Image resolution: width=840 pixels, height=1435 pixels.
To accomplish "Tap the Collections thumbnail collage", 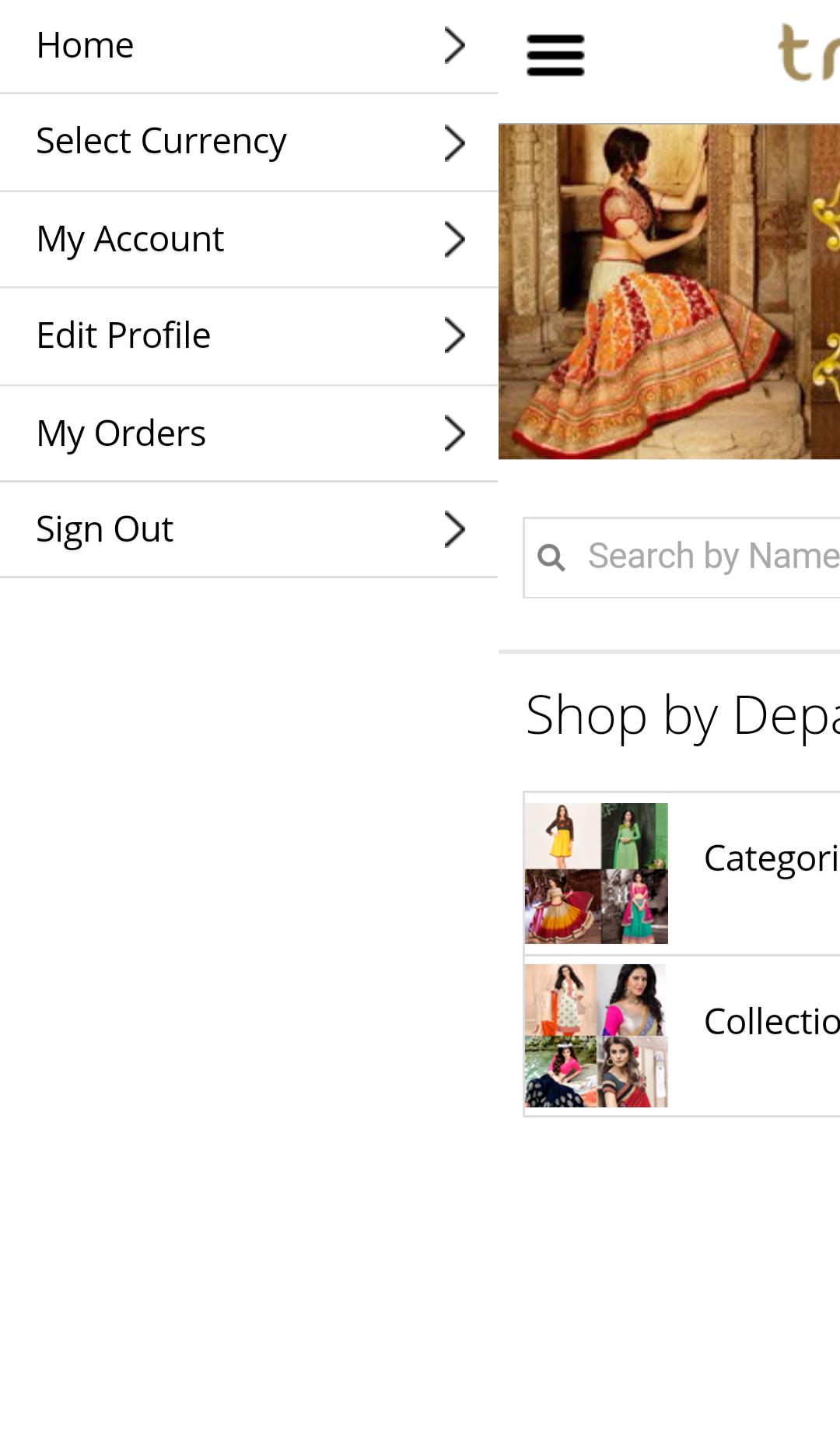I will pyautogui.click(x=596, y=1036).
